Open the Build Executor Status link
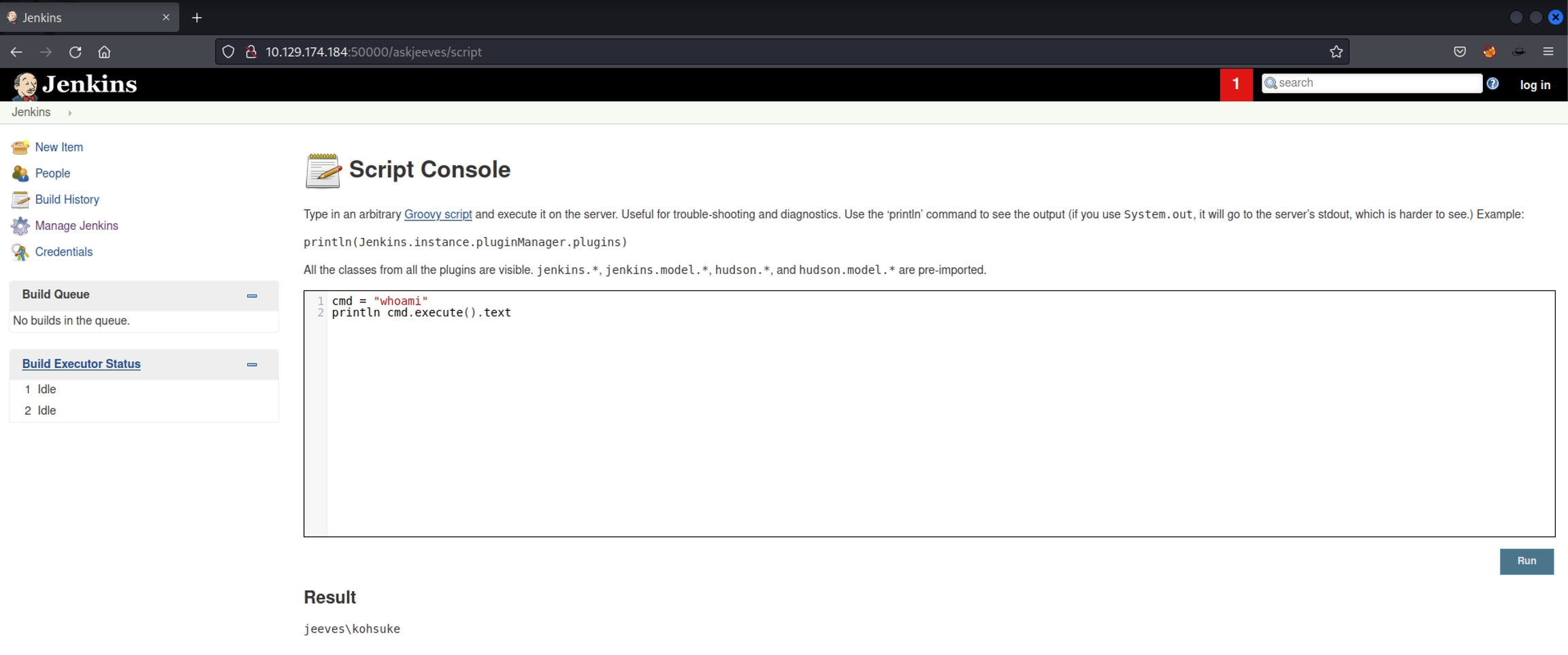The image size is (1568, 655). (81, 364)
